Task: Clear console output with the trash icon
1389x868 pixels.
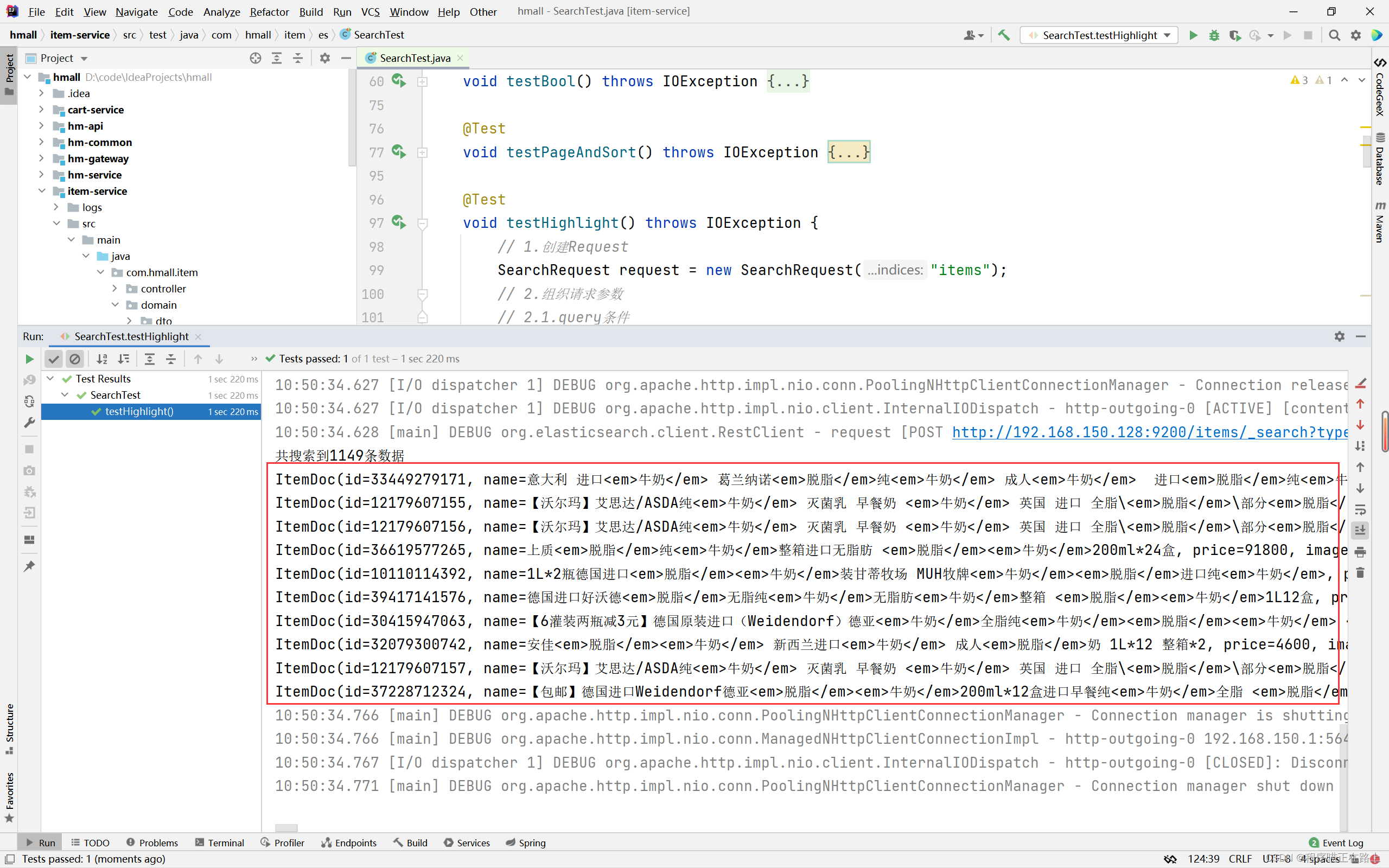Action: click(x=1360, y=573)
